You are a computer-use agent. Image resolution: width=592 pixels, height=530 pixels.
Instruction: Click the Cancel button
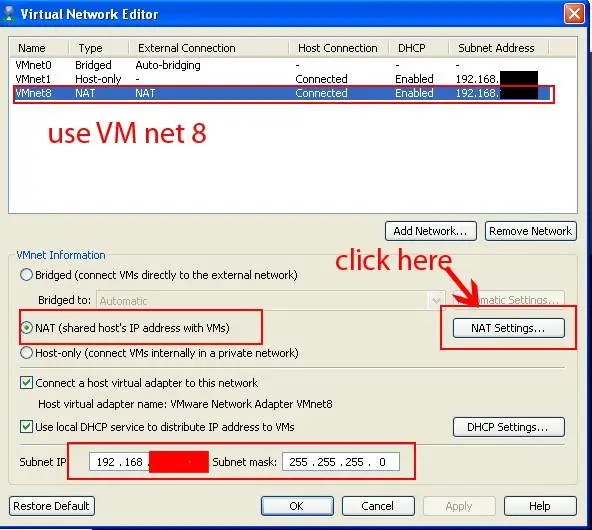pyautogui.click(x=378, y=506)
